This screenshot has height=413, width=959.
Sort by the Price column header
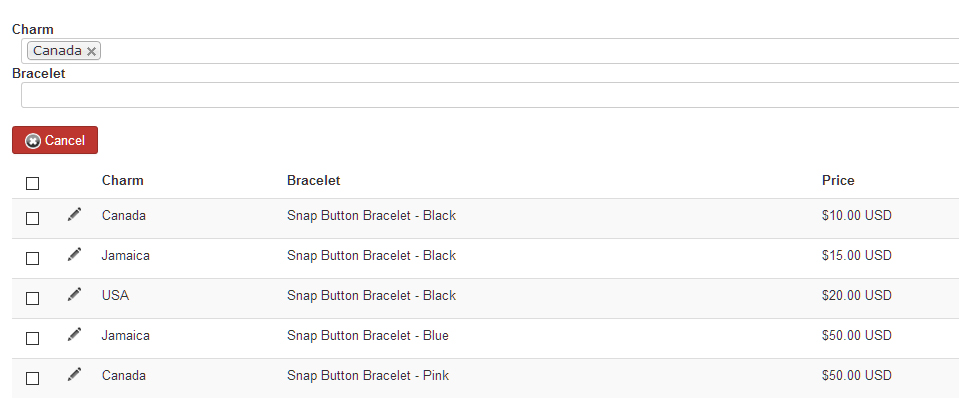point(838,180)
